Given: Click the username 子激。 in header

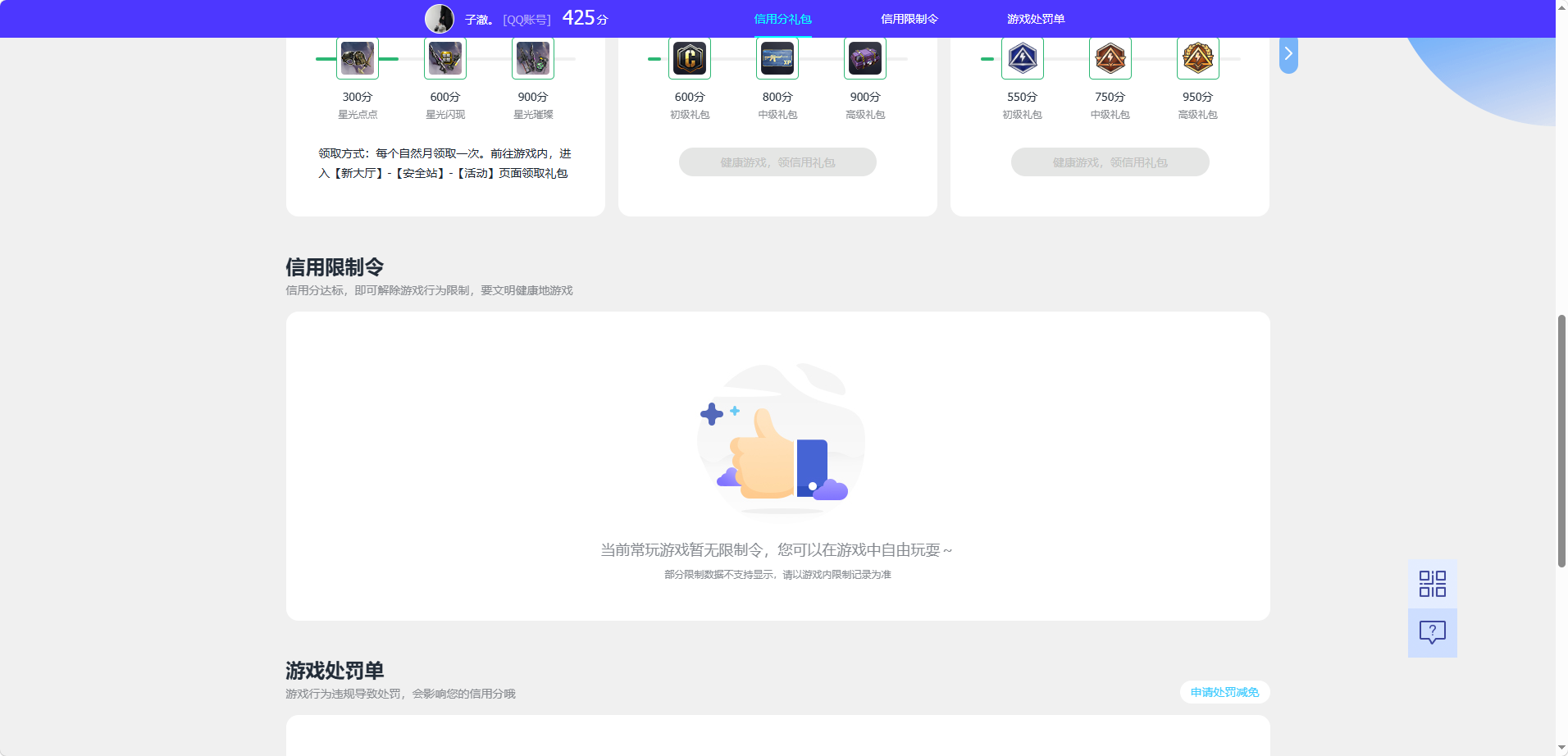Looking at the screenshot, I should pyautogui.click(x=479, y=20).
